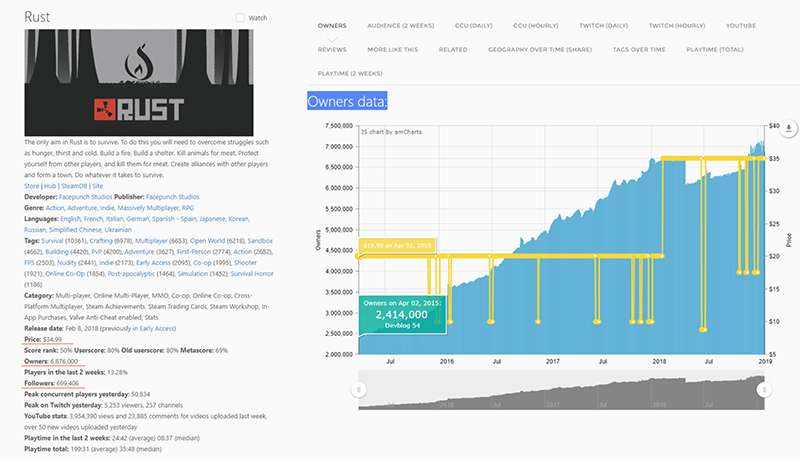This screenshot has height=462, width=800.
Task: Select the Related tab
Action: [453, 49]
